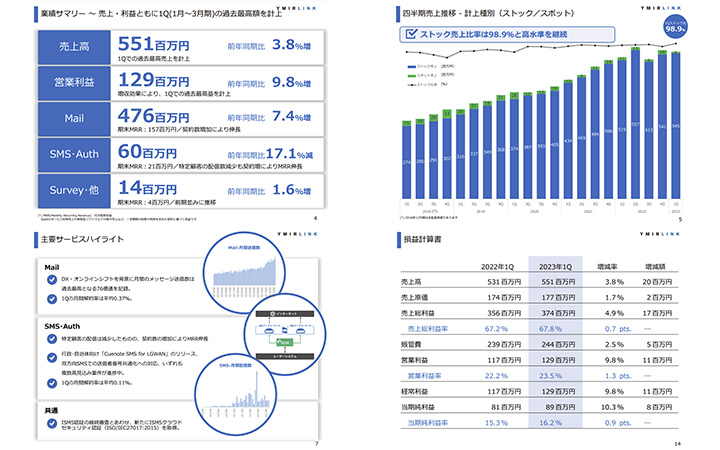Click the 主要サービスハイライト slide title
This screenshot has width=720, height=450.
[82, 239]
